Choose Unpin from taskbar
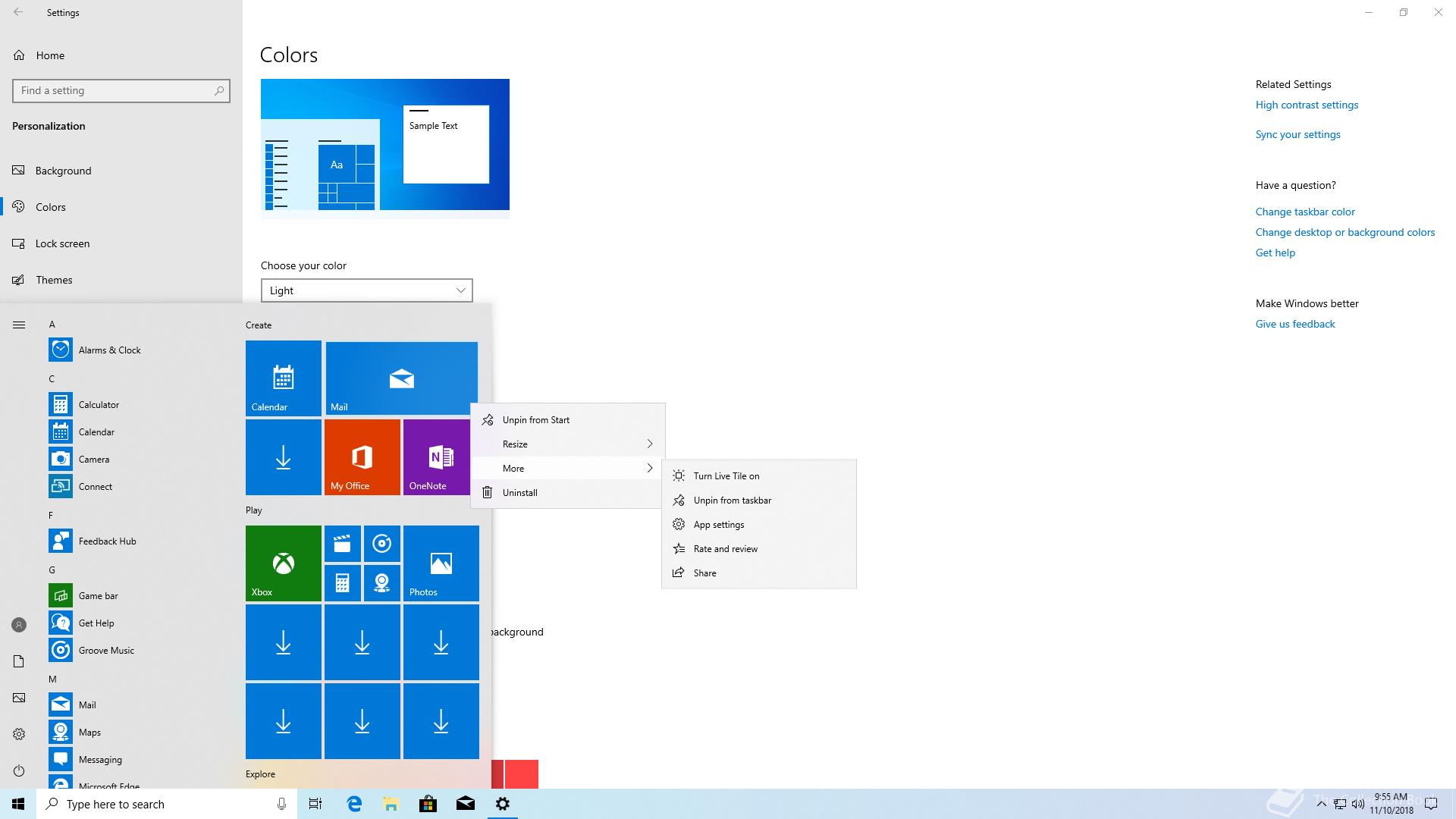This screenshot has height=819, width=1456. tap(759, 500)
